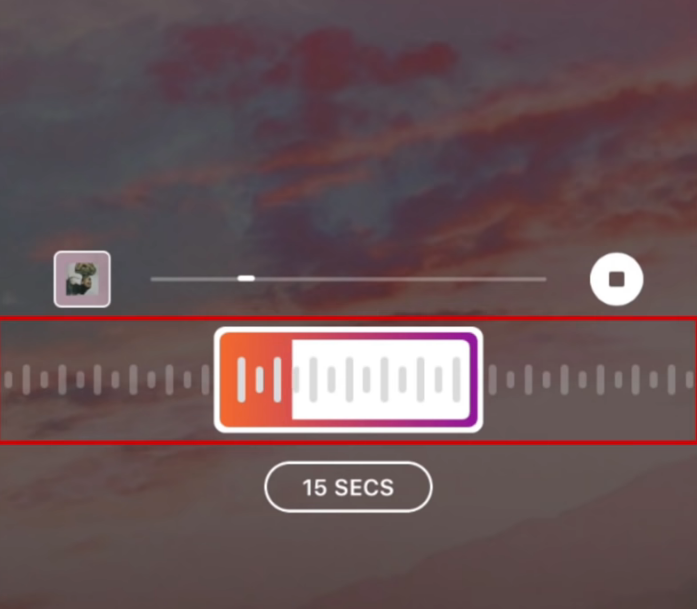Tap the first faded waveform bar
Image resolution: width=697 pixels, height=609 pixels.
8,380
